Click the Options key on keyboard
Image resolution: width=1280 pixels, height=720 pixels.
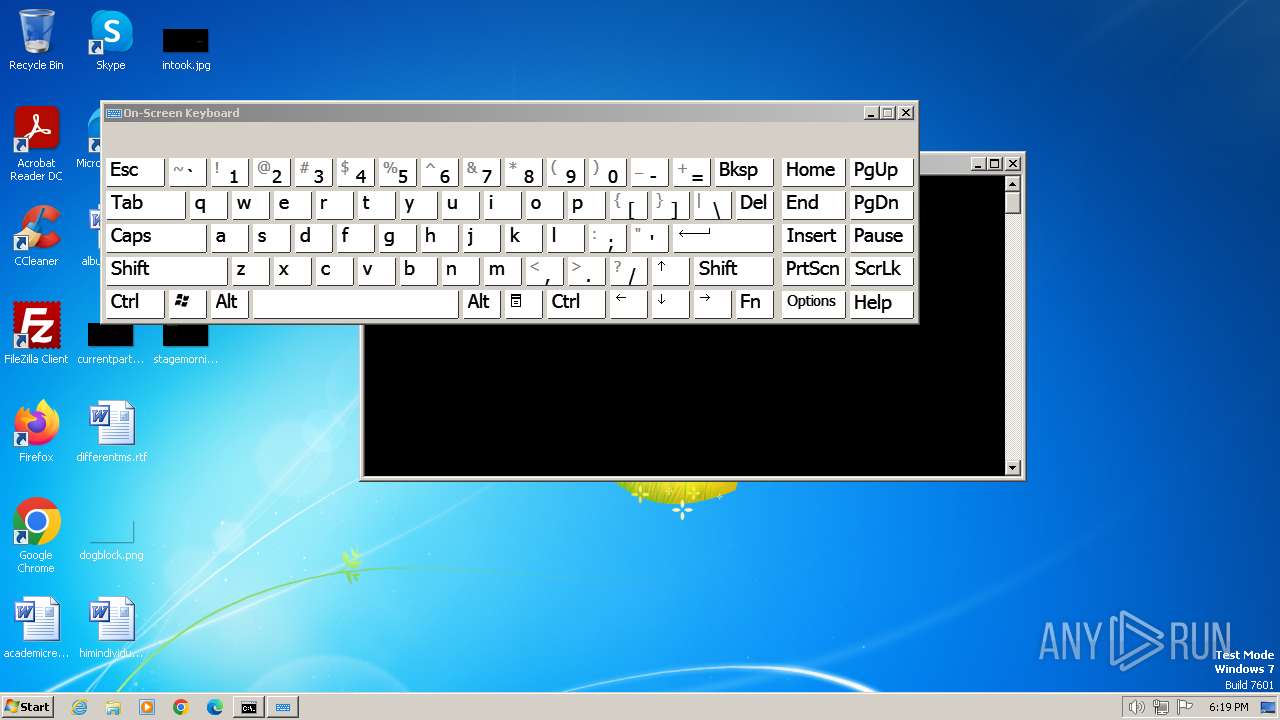pos(813,302)
